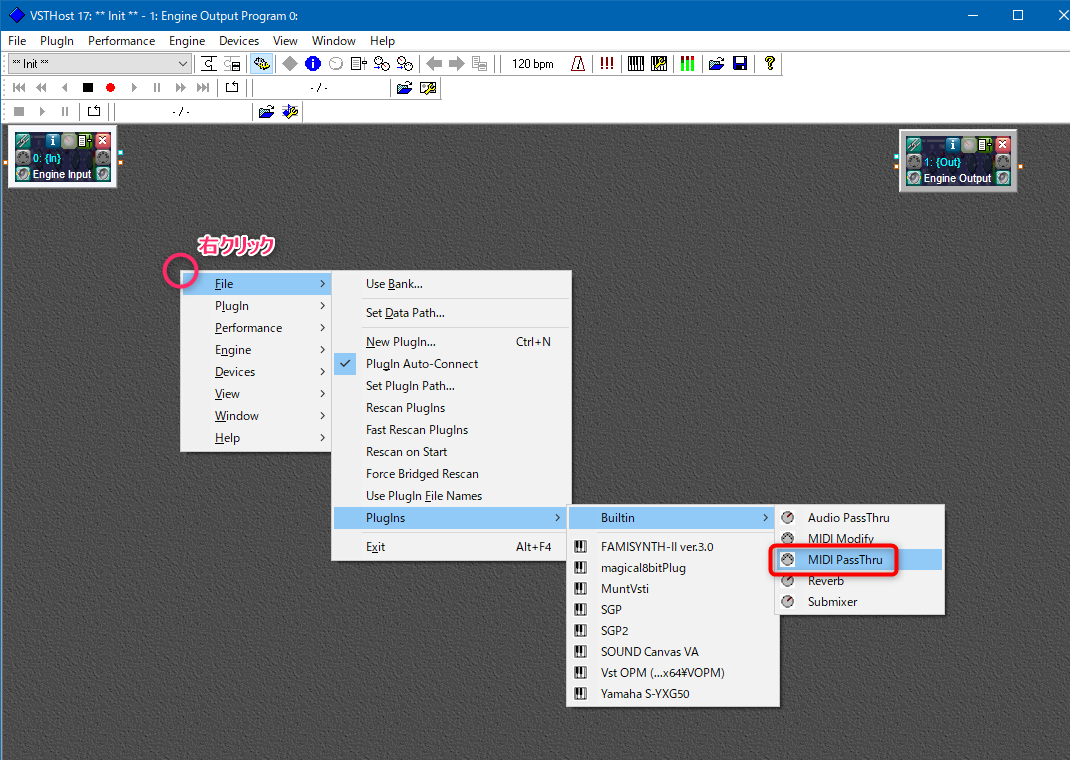Open the Performance menu in the menu bar

click(x=121, y=41)
